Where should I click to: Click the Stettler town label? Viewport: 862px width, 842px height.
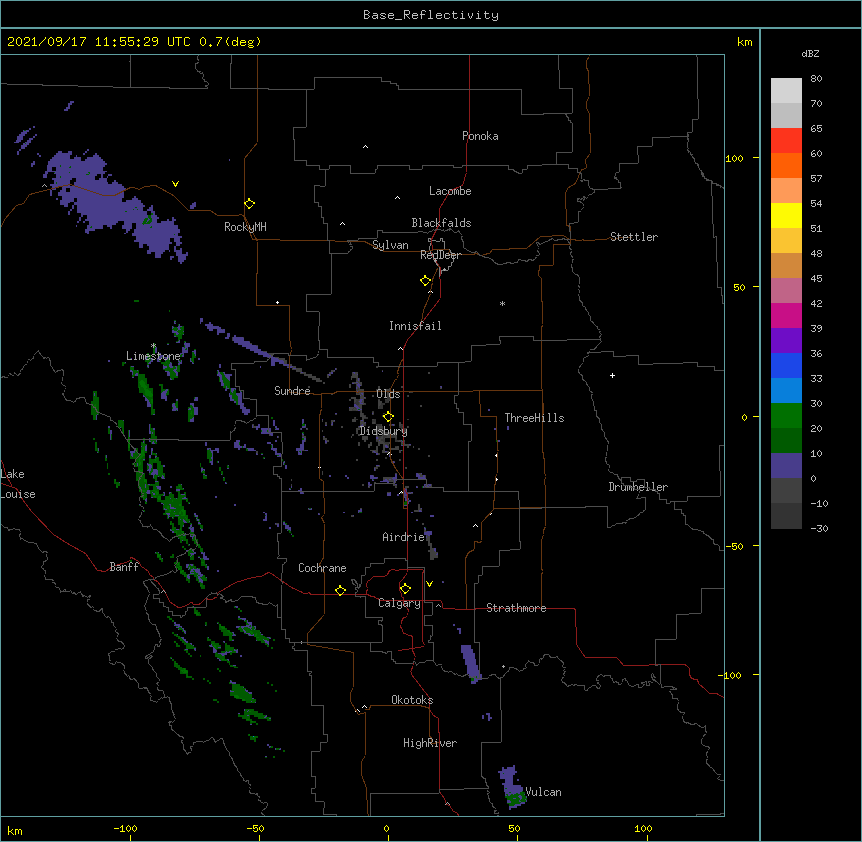pyautogui.click(x=633, y=237)
